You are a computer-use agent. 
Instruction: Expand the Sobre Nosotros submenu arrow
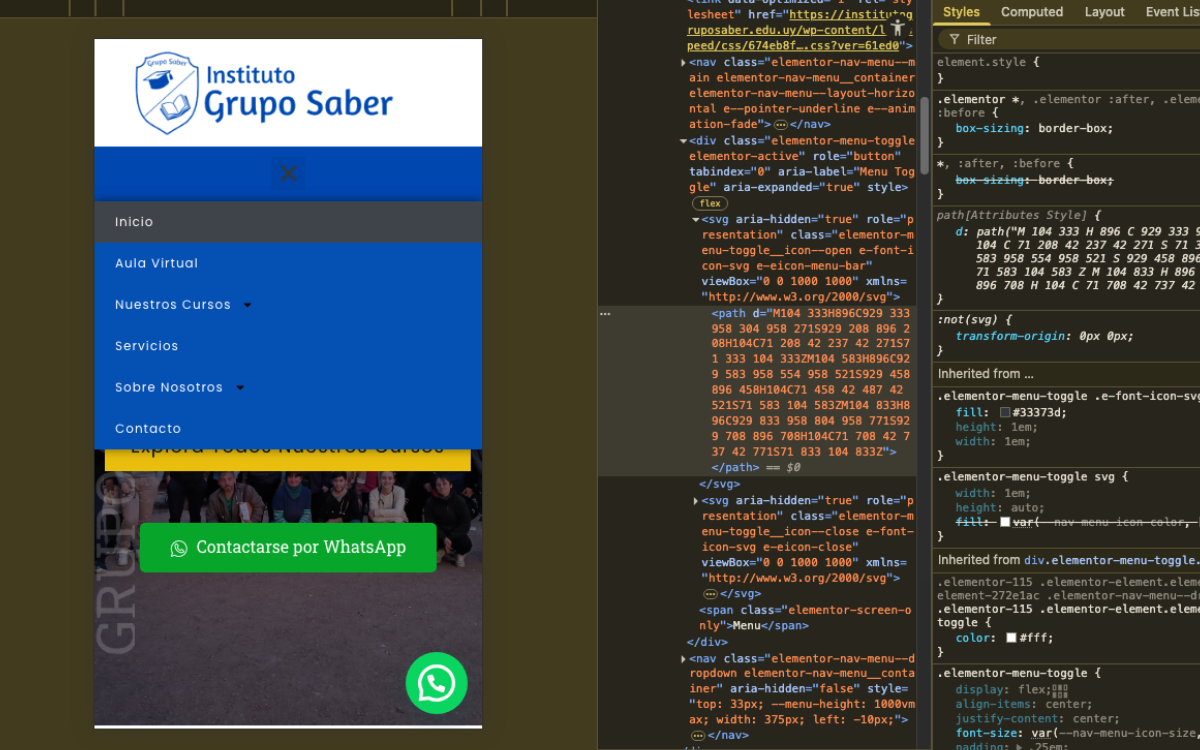pos(240,388)
